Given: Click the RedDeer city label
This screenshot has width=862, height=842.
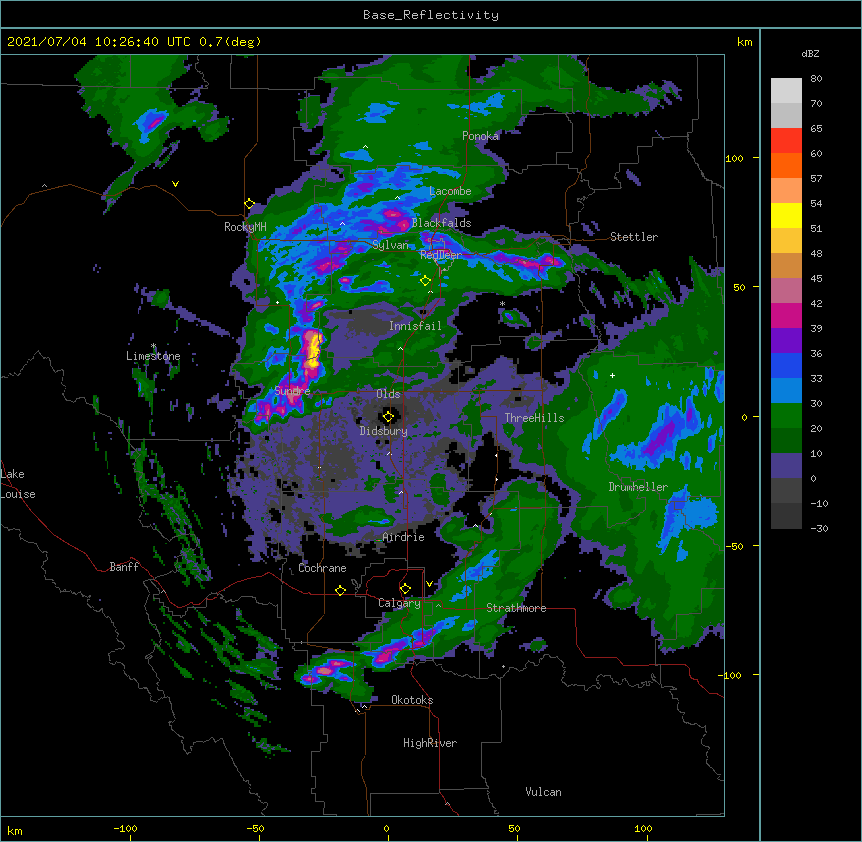Looking at the screenshot, I should (441, 255).
